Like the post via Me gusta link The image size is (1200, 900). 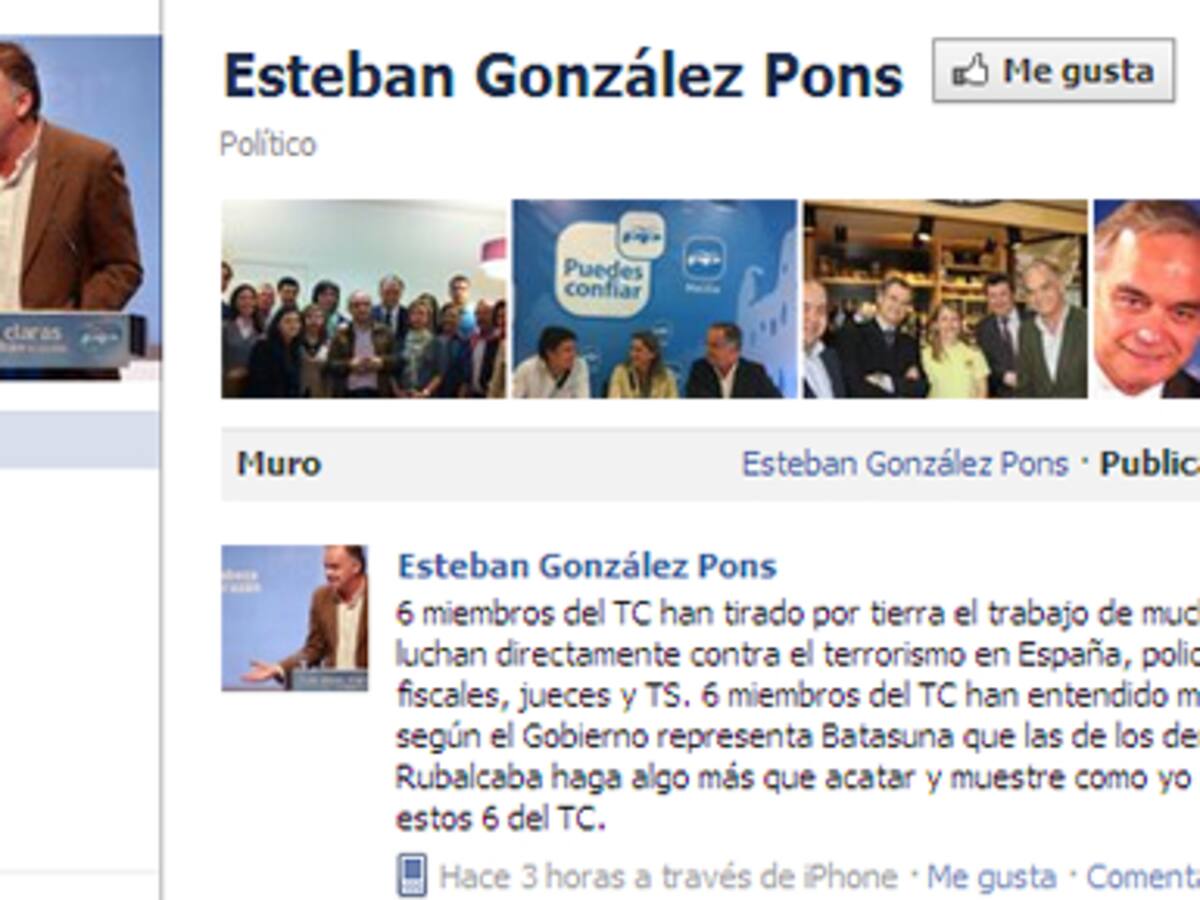(x=991, y=877)
